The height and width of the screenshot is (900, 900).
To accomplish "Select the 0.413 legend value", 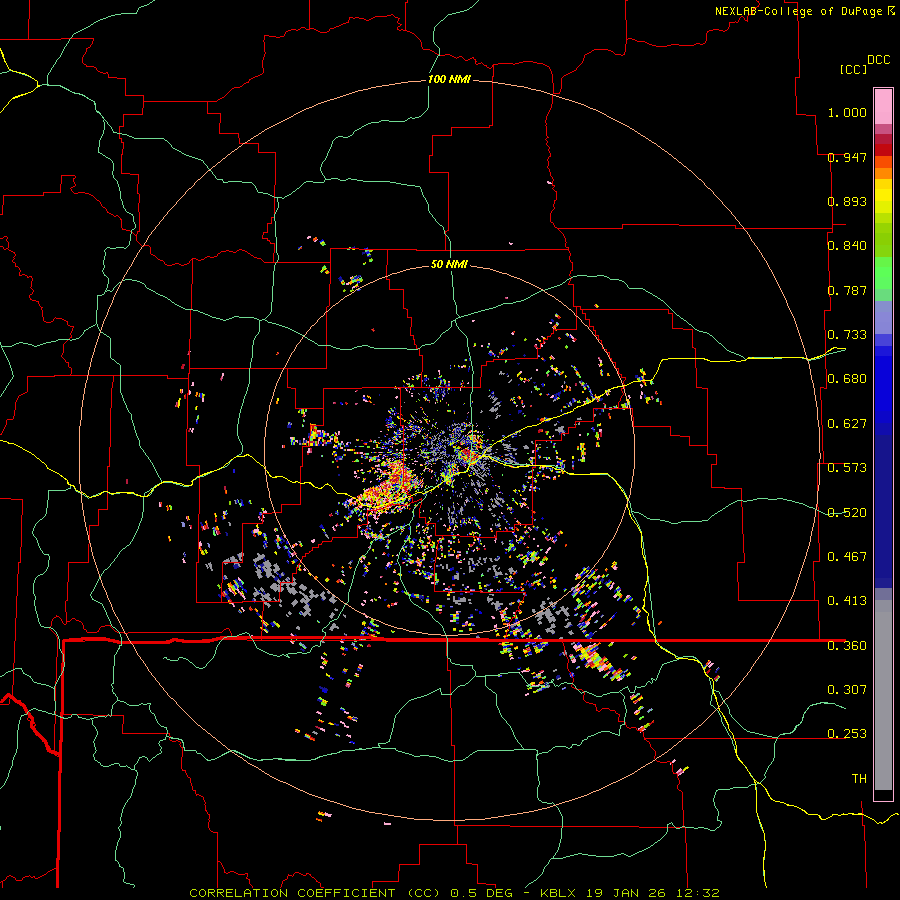I will (x=847, y=601).
